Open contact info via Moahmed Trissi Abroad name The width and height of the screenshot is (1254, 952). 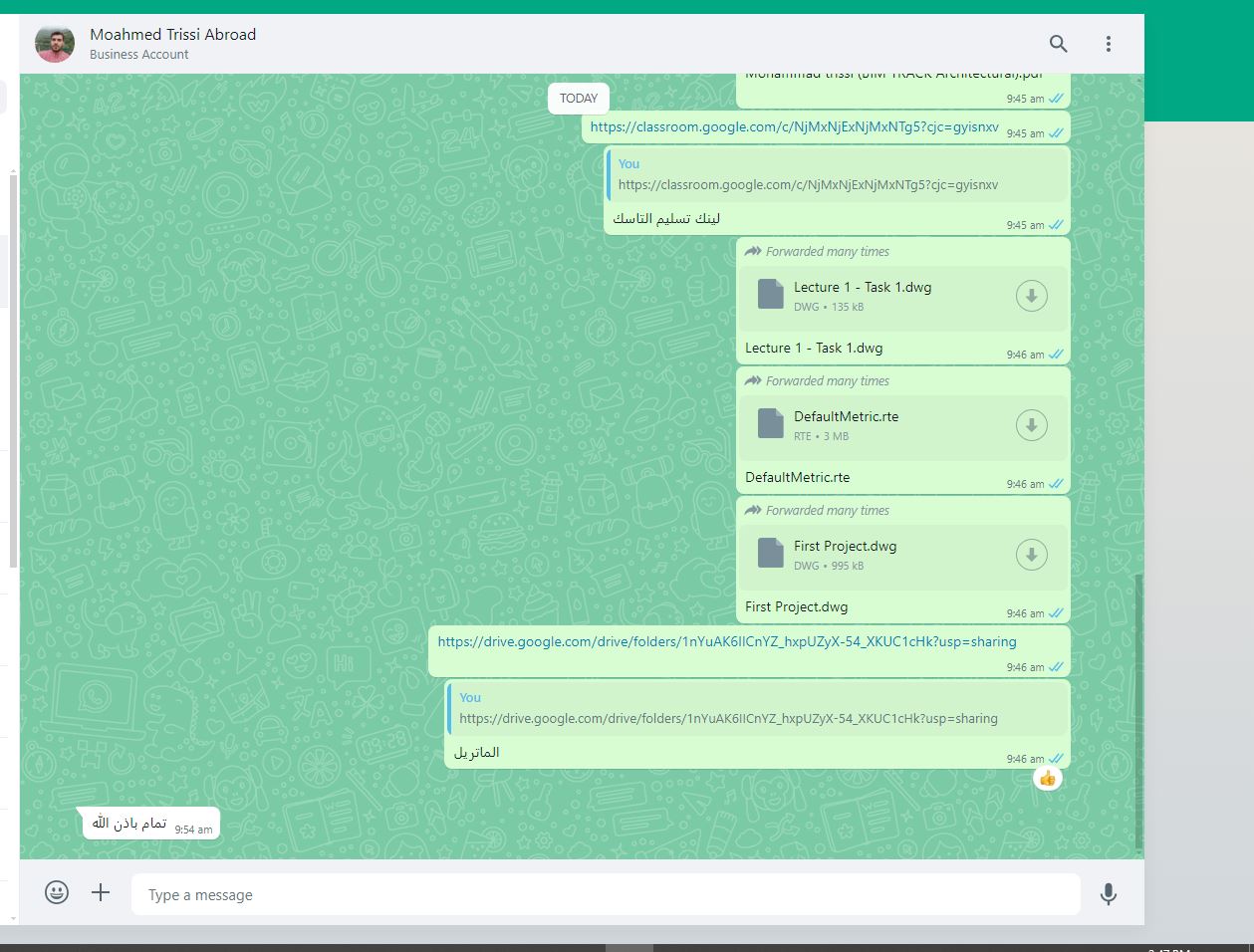pos(172,34)
